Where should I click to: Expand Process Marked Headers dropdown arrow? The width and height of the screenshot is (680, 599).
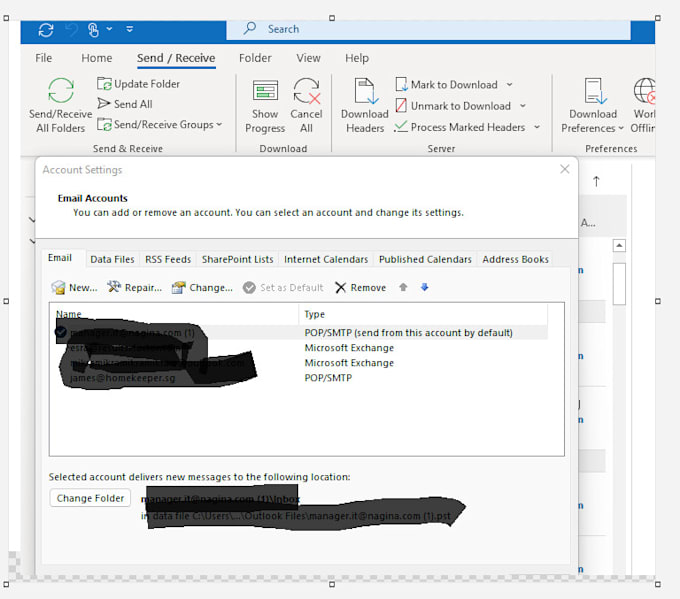537,127
